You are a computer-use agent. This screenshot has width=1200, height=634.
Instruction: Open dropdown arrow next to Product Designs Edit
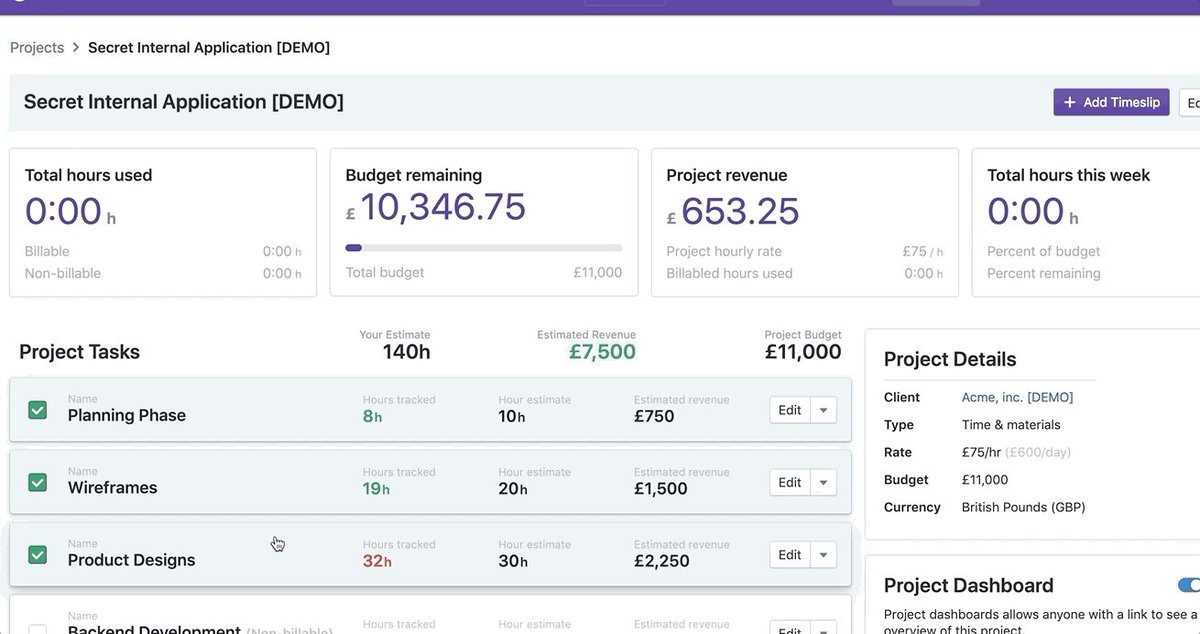[x=823, y=554]
